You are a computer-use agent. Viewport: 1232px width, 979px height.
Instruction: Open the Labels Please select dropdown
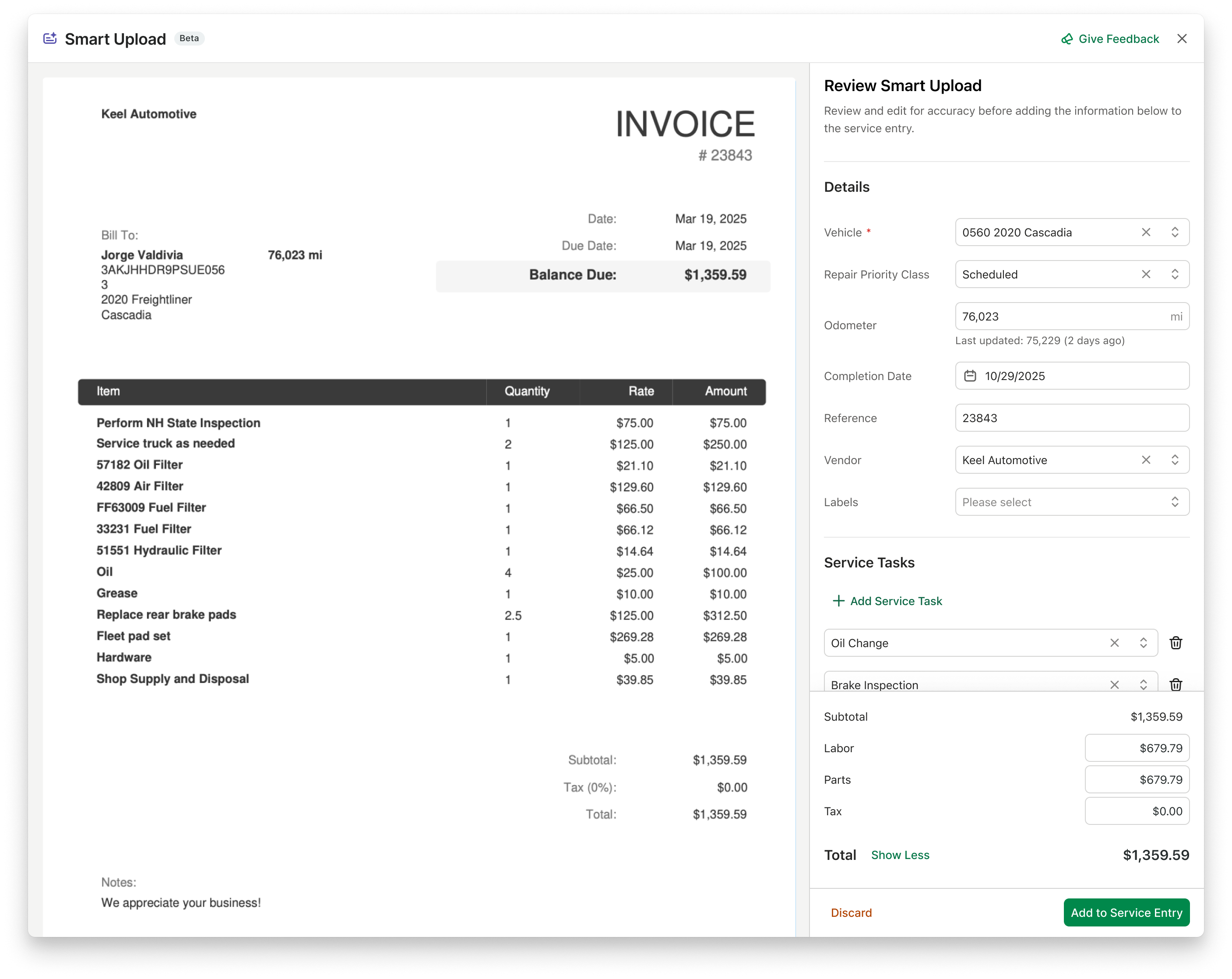(x=1072, y=502)
